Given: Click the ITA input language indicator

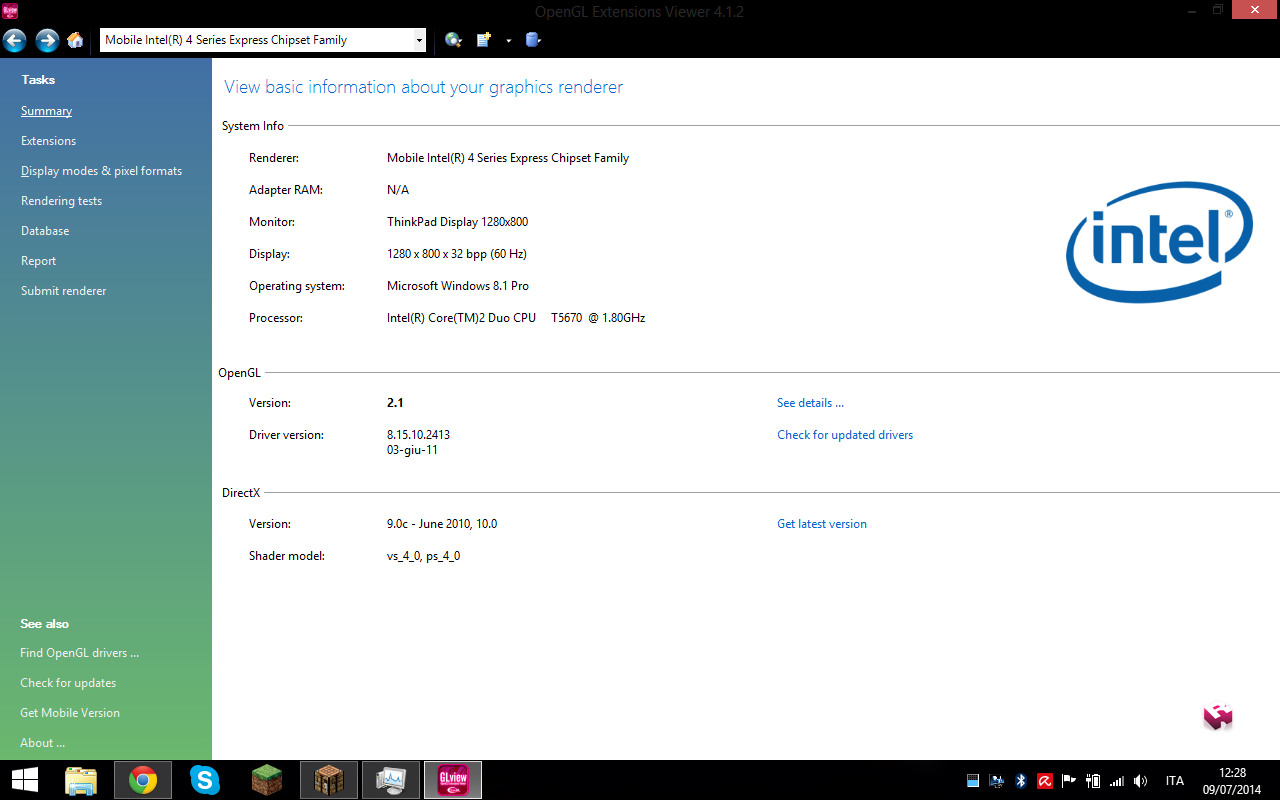Looking at the screenshot, I should click(x=1174, y=781).
